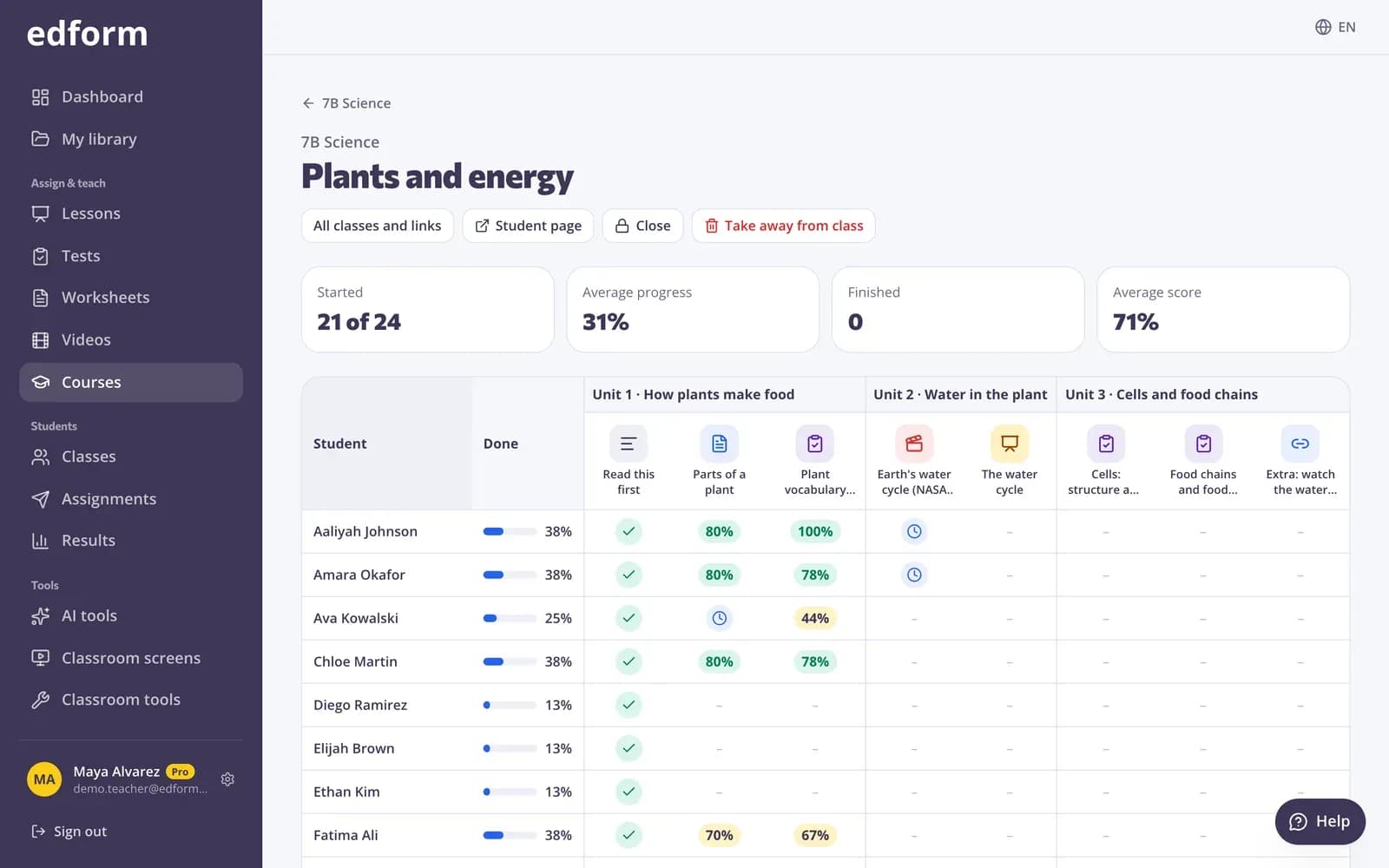Open Cells: structure test icon
The image size is (1389, 868).
(1106, 444)
